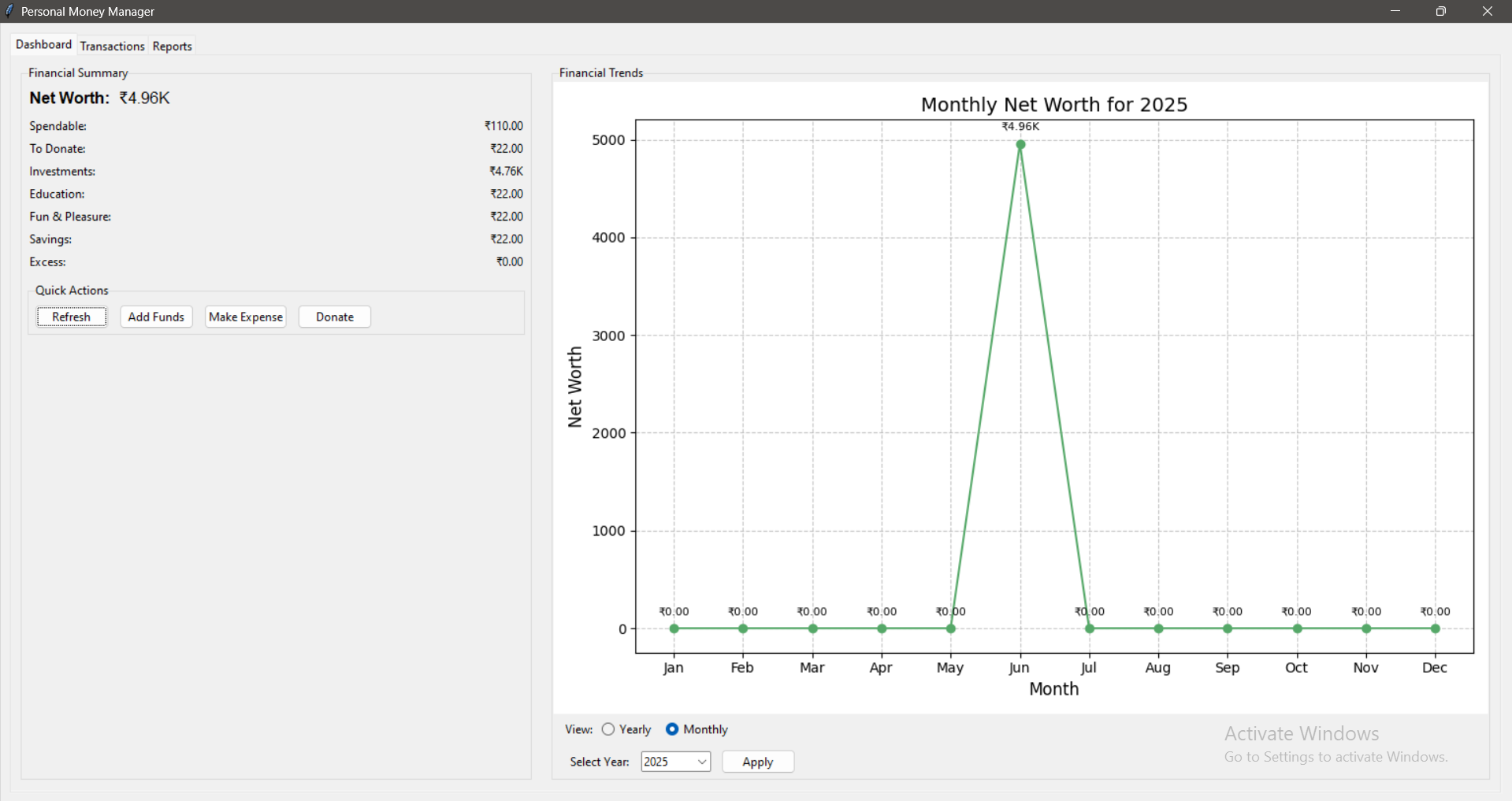Click the Net Worth ₹4.96K value

click(144, 98)
